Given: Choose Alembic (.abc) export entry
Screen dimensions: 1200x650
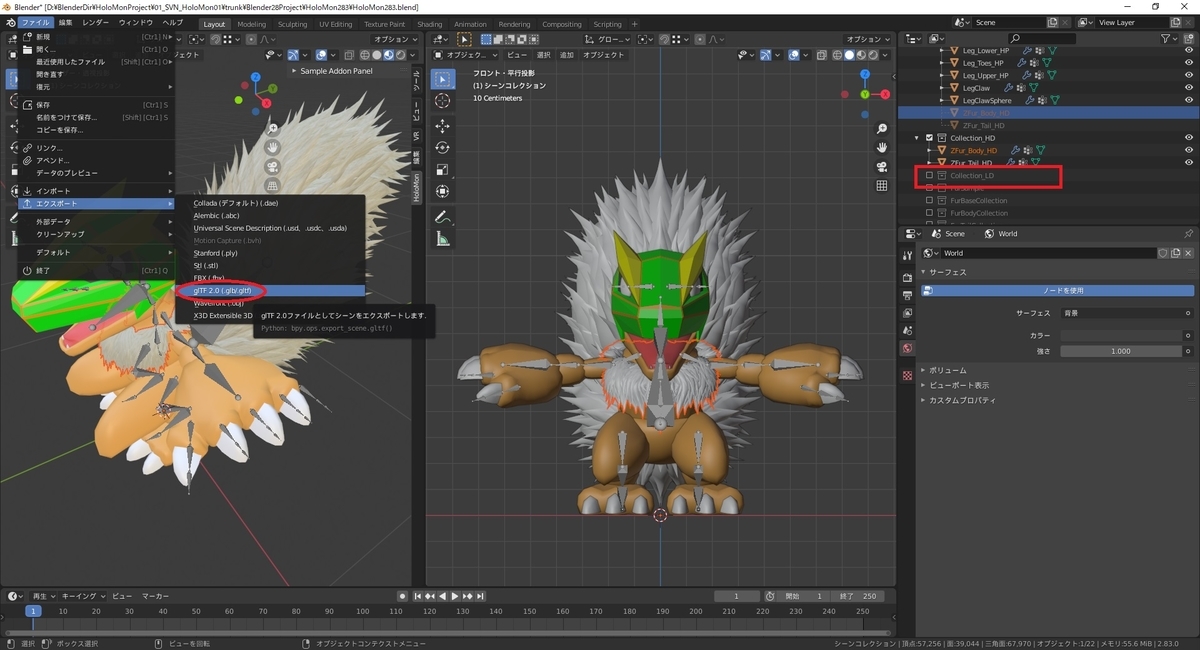Looking at the screenshot, I should point(270,215).
